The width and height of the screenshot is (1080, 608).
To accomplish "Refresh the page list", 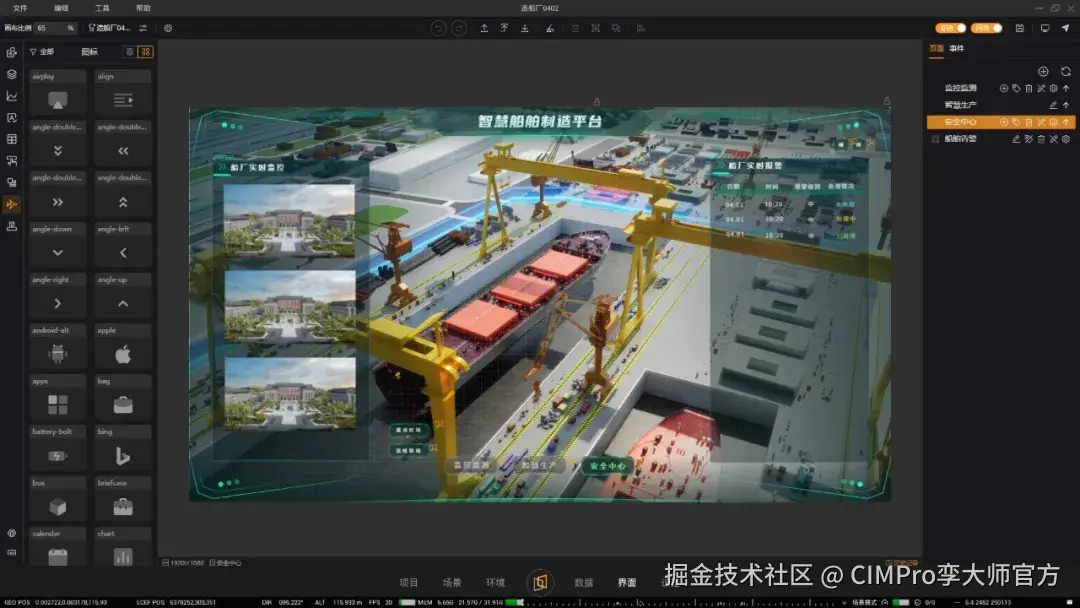I will 1066,72.
